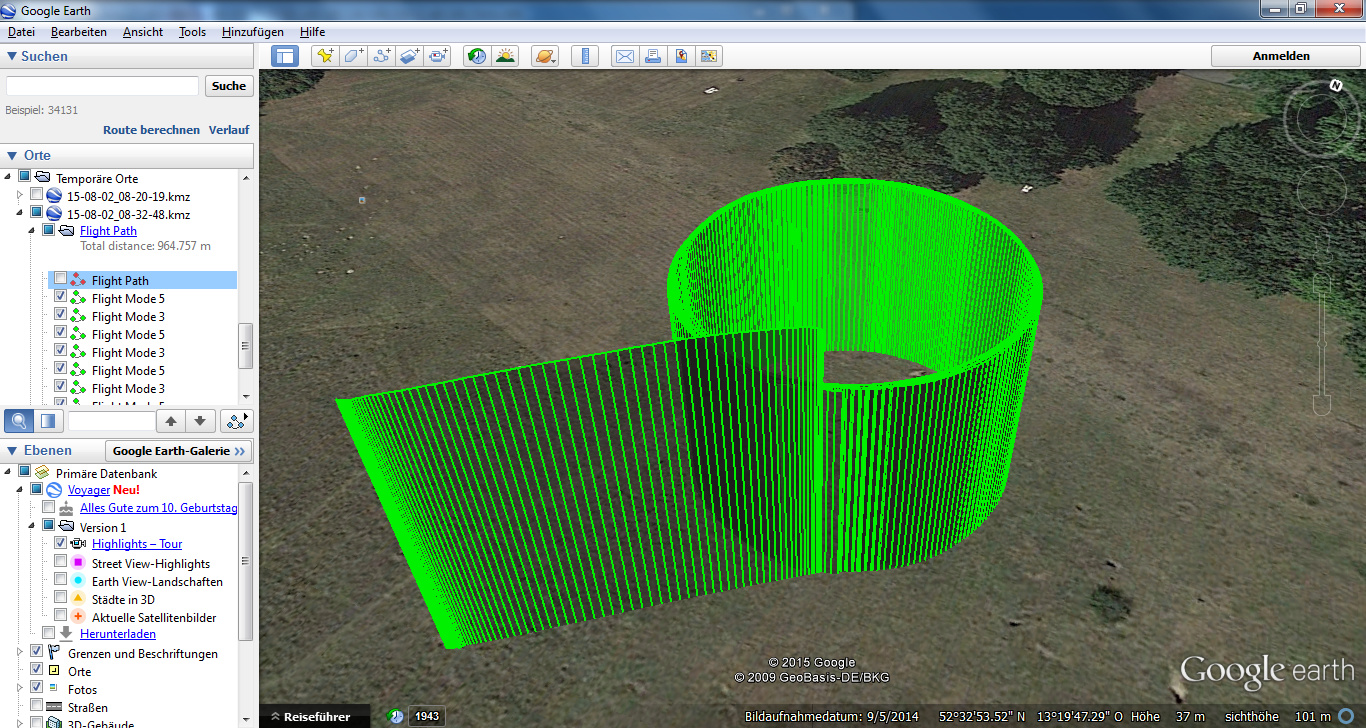This screenshot has height=728, width=1366.
Task: Collapse the Orte panel
Action: tap(12, 155)
